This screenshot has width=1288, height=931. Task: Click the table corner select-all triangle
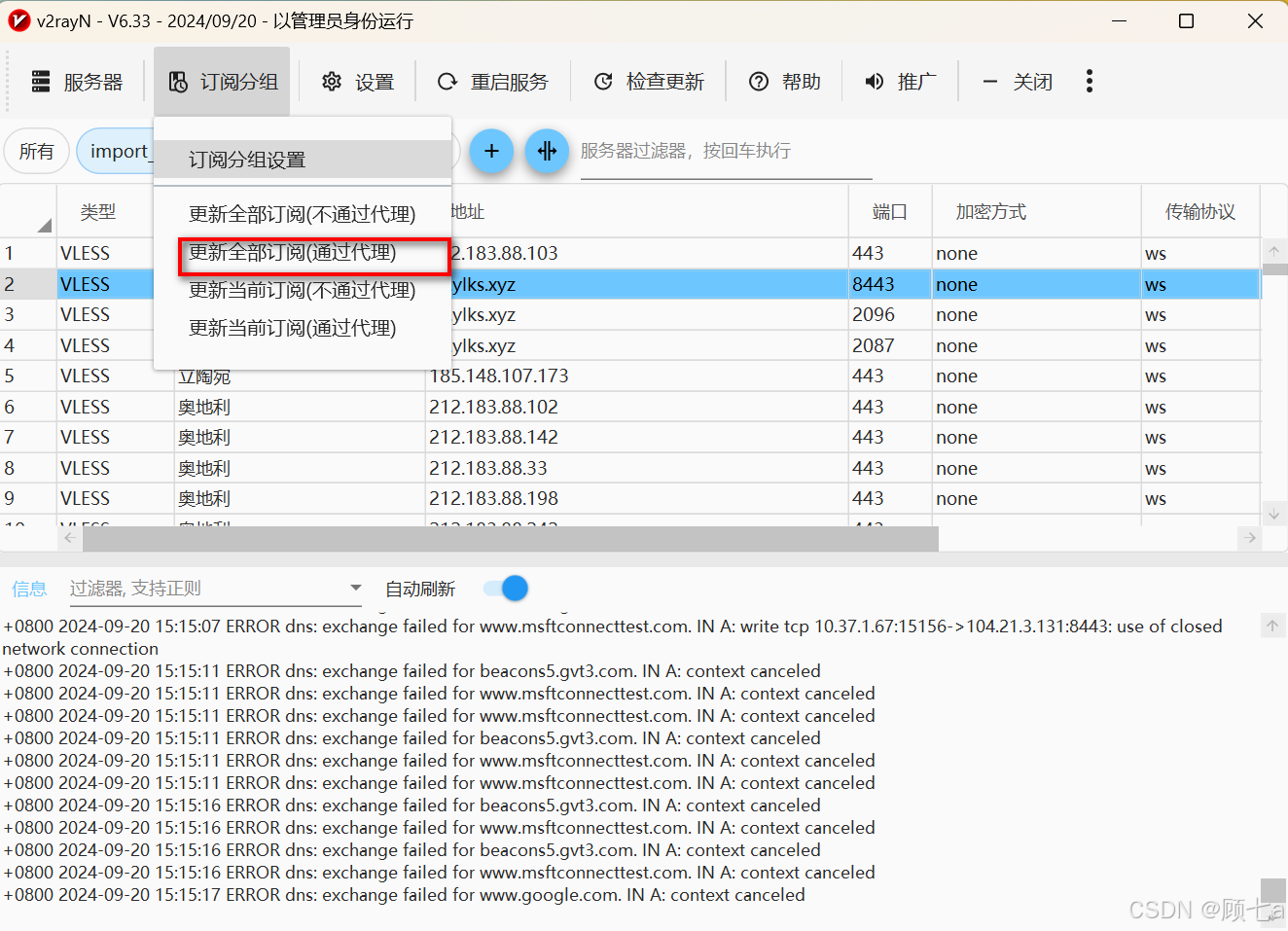tap(44, 226)
